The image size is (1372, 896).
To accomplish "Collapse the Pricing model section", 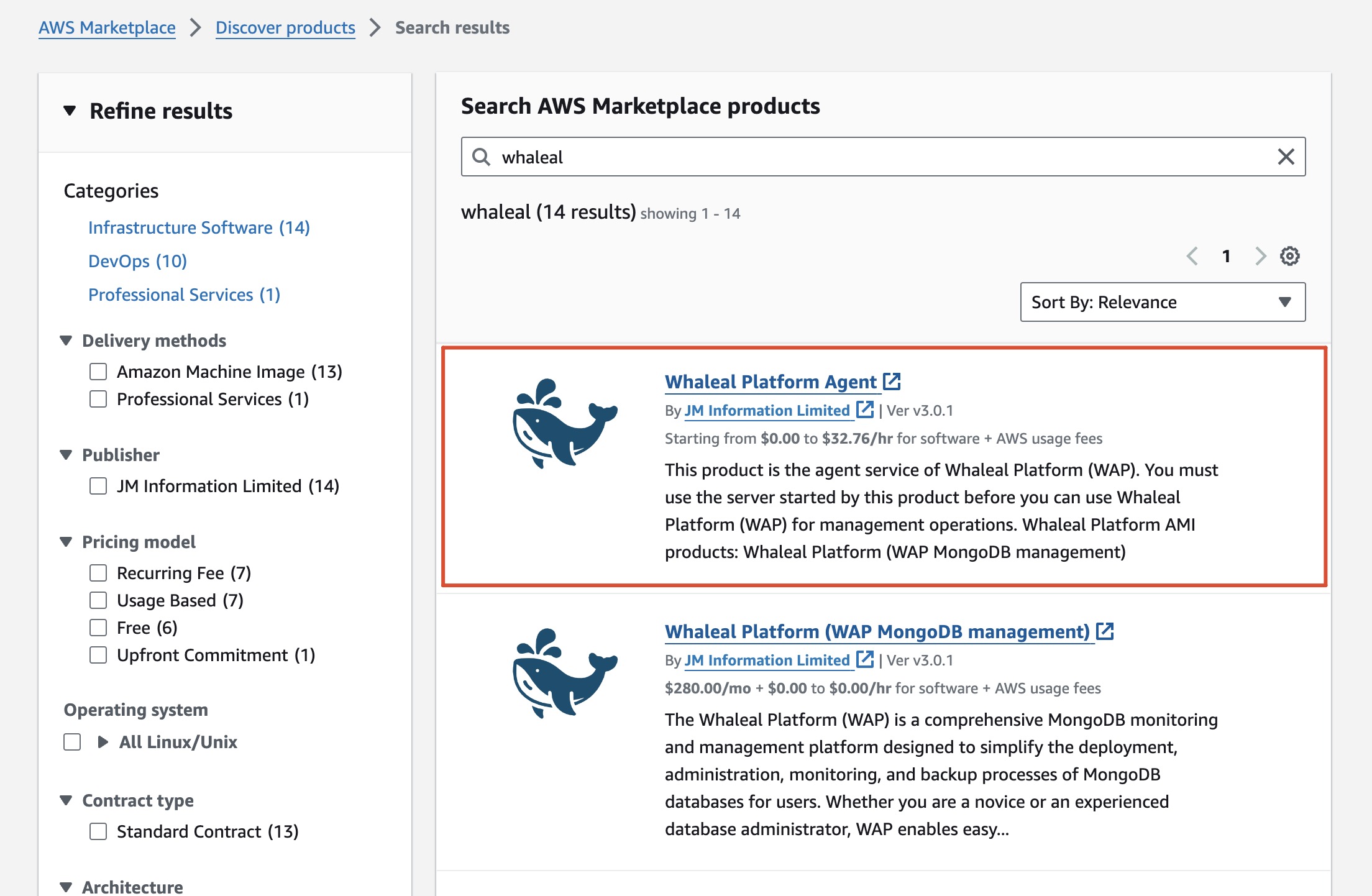I will pyautogui.click(x=66, y=542).
